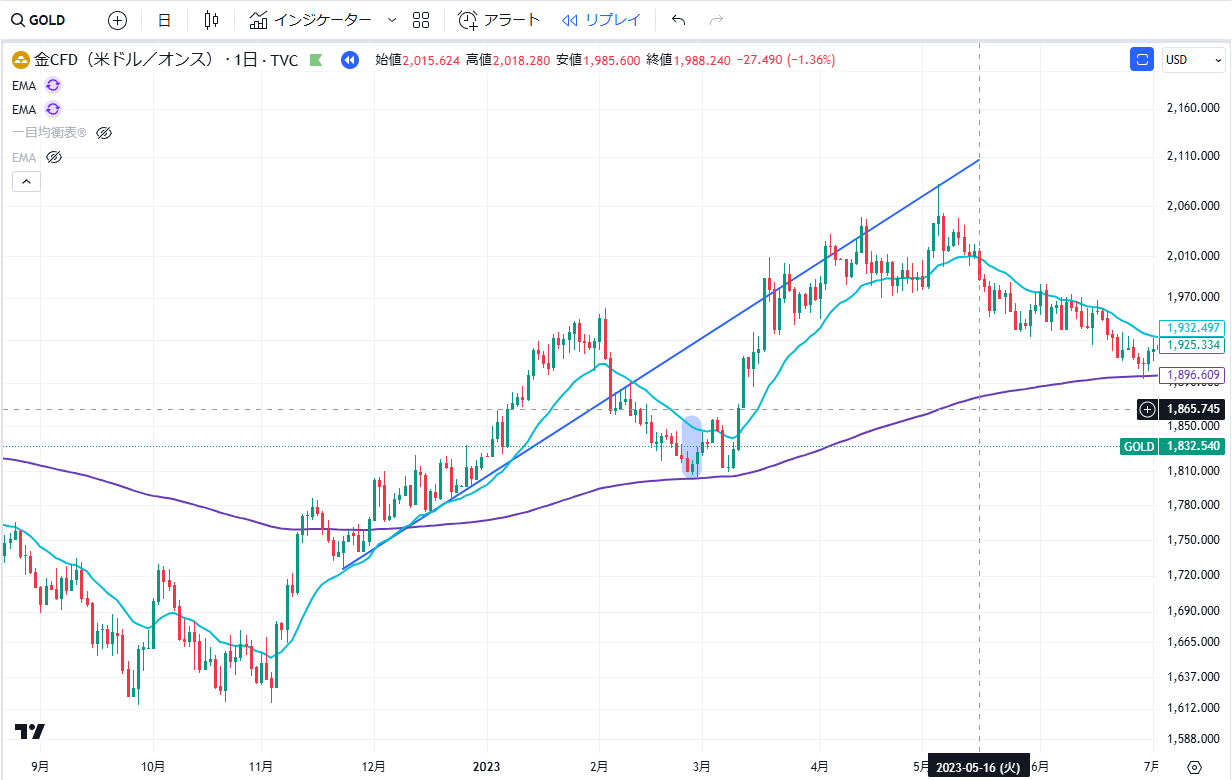The height and width of the screenshot is (780, 1232).
Task: Open the candlestick chart type selector
Action: [210, 20]
